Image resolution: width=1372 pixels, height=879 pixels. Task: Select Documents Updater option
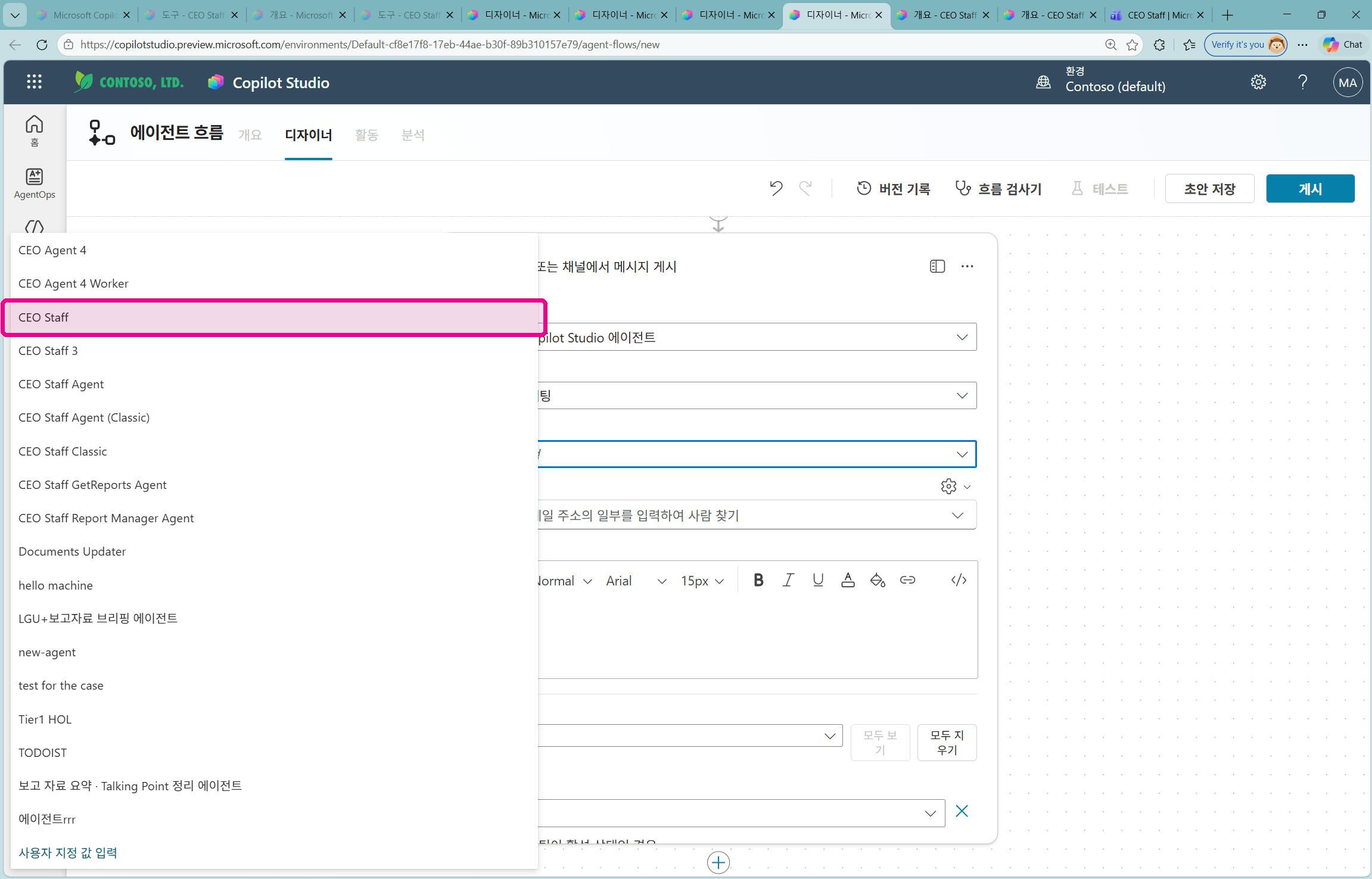[274, 551]
